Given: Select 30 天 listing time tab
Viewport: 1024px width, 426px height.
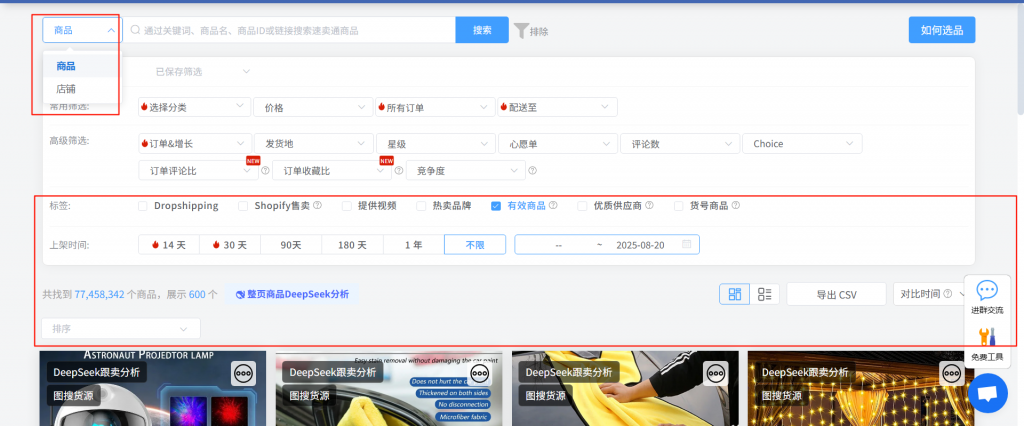Looking at the screenshot, I should point(230,245).
